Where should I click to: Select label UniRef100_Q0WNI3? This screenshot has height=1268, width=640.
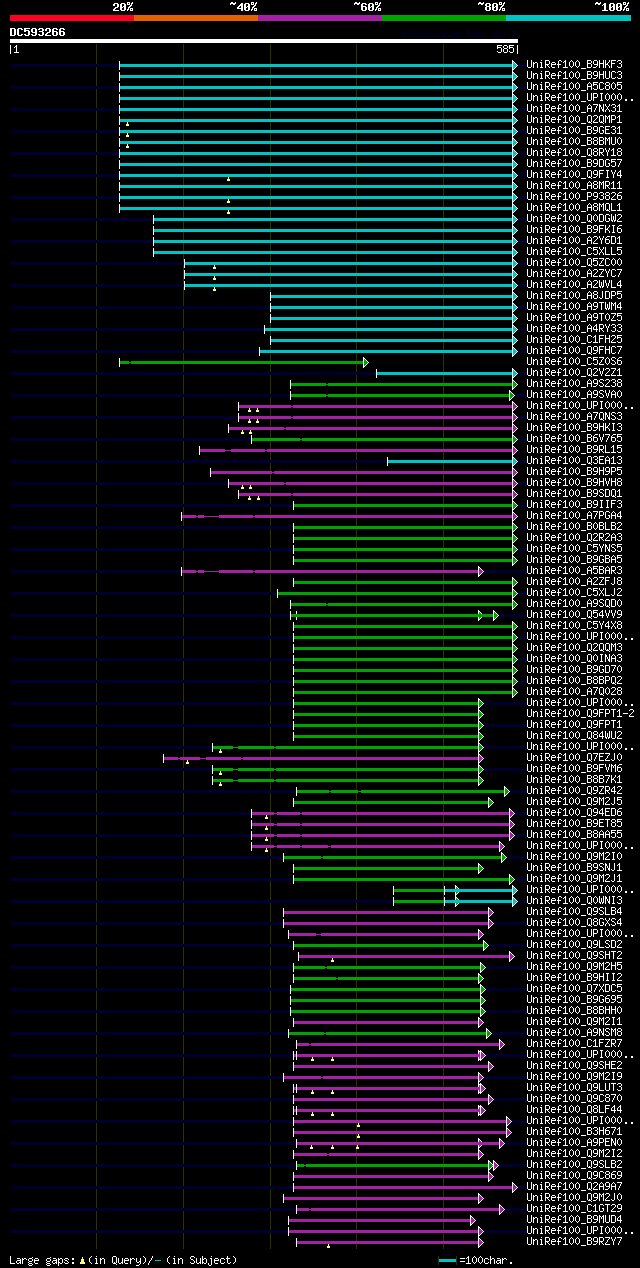574,901
